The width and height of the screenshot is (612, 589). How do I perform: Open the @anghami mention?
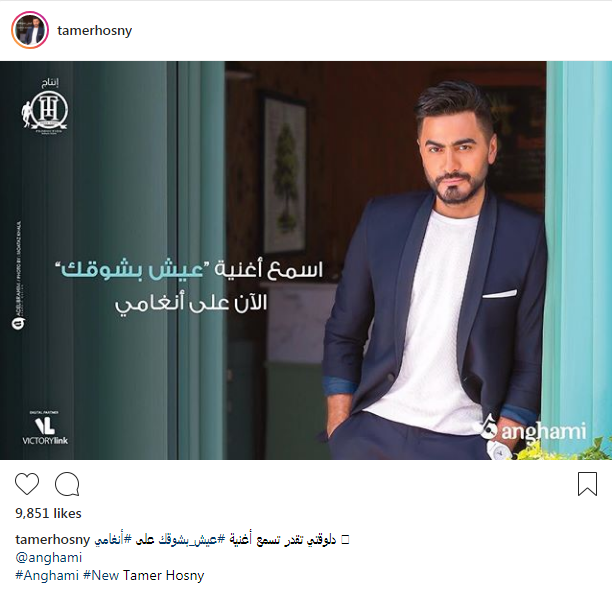(x=49, y=557)
